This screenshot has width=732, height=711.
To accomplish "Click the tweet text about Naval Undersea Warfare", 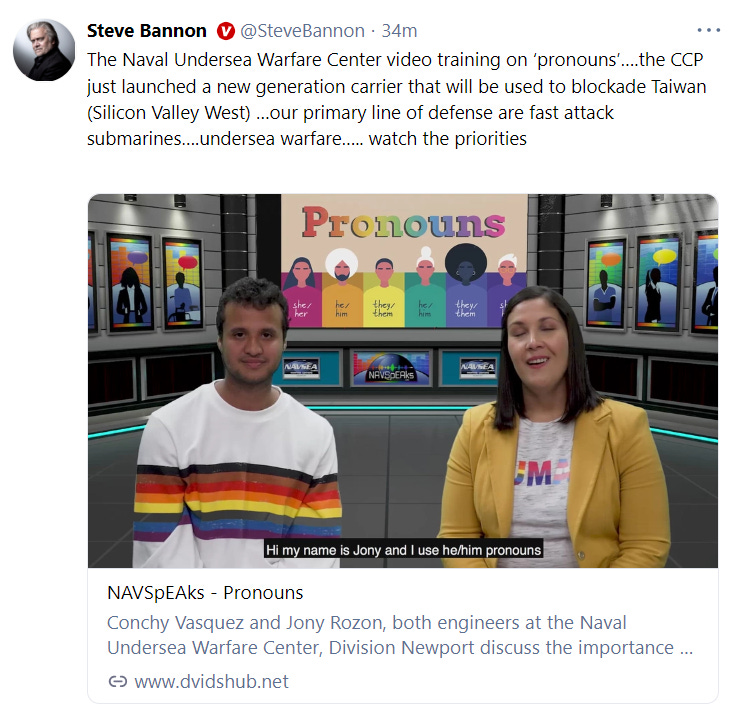I will click(396, 99).
